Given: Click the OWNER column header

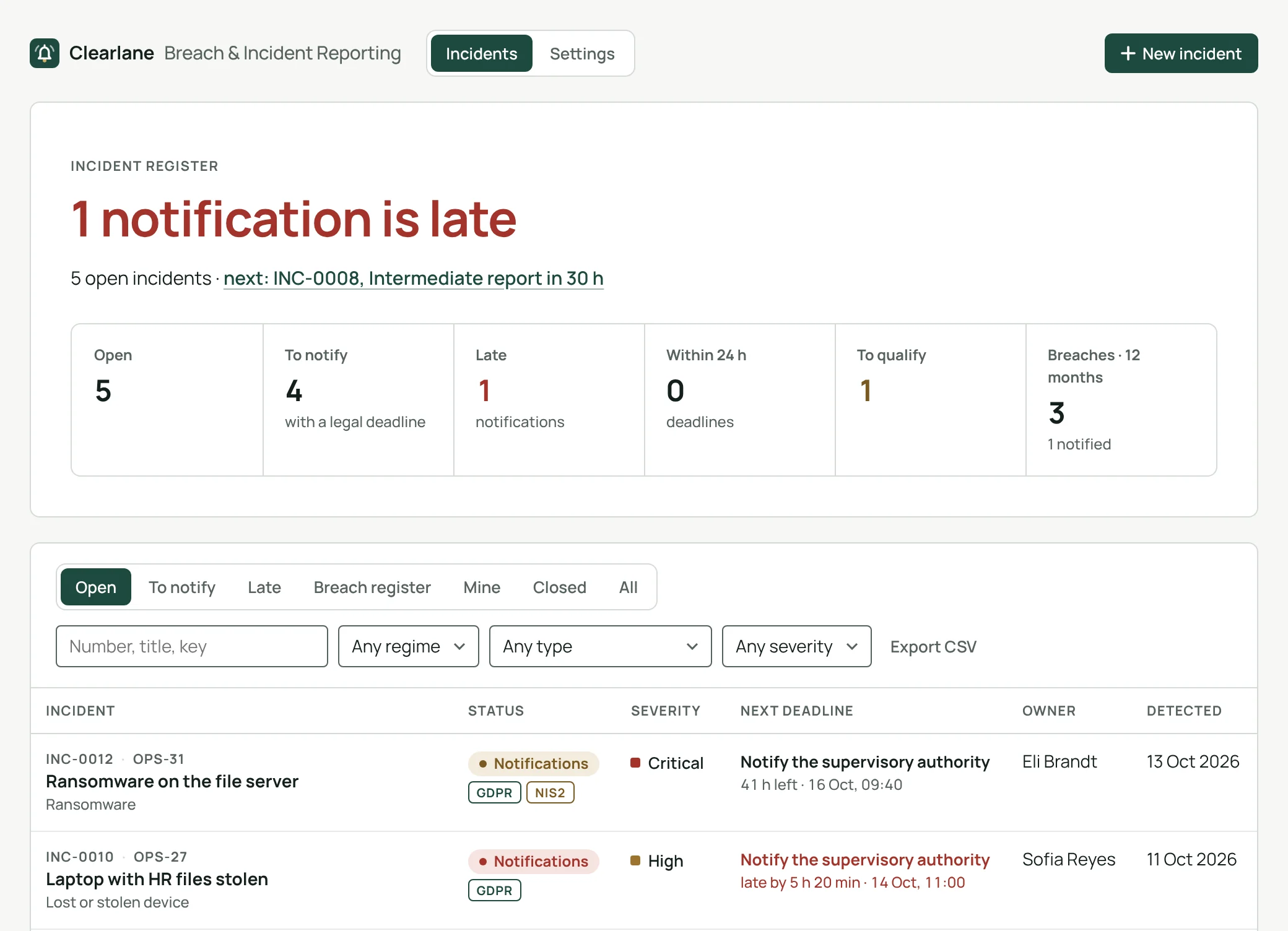Looking at the screenshot, I should tap(1049, 711).
